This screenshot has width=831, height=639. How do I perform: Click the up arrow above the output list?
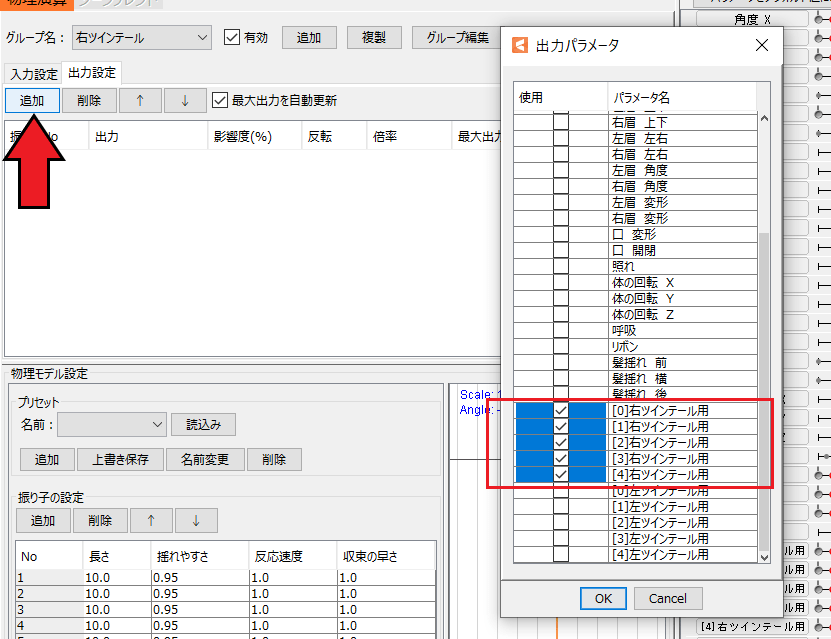(x=140, y=100)
